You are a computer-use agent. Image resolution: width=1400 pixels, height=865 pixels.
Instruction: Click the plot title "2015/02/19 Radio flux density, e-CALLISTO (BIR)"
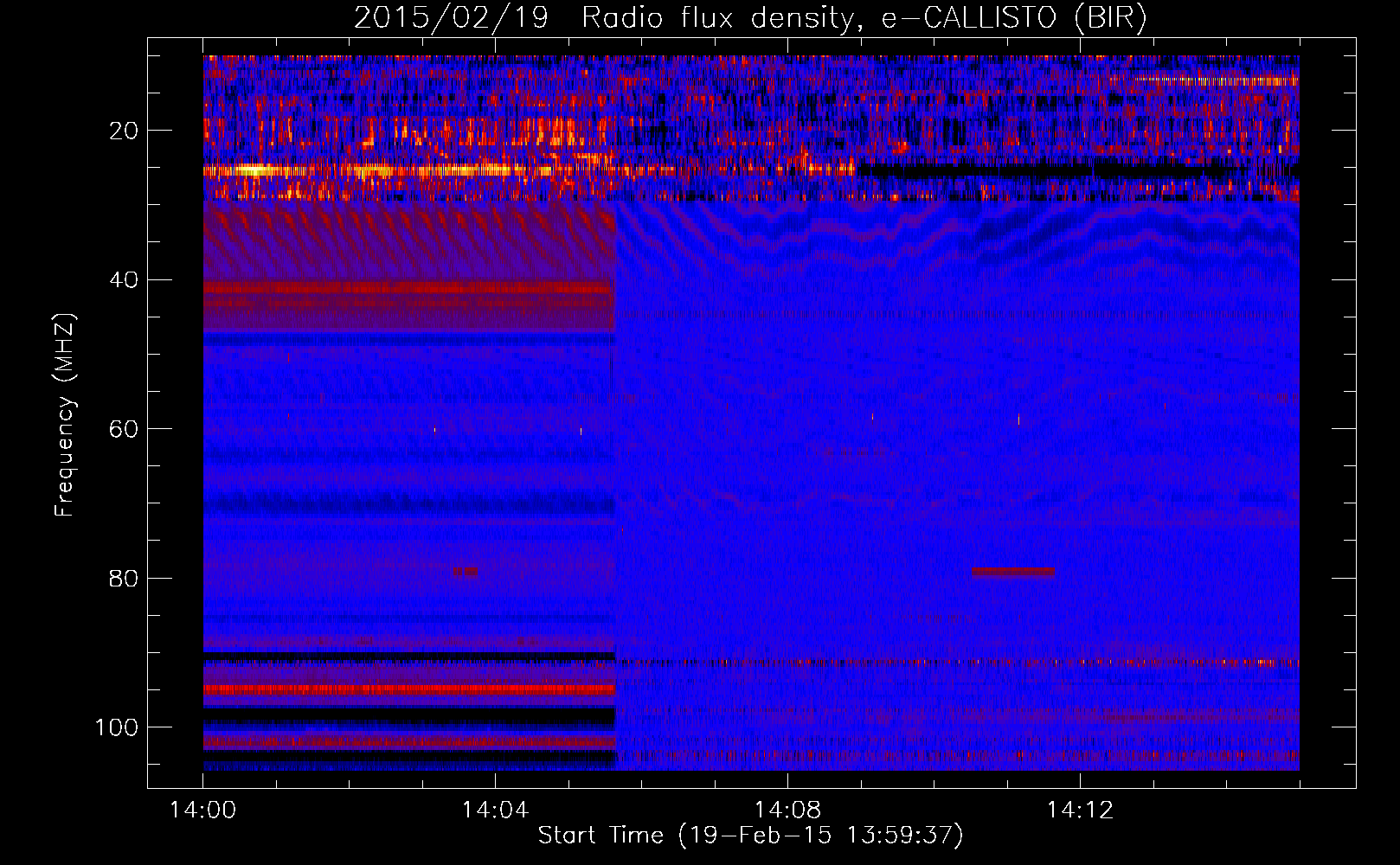click(x=750, y=17)
